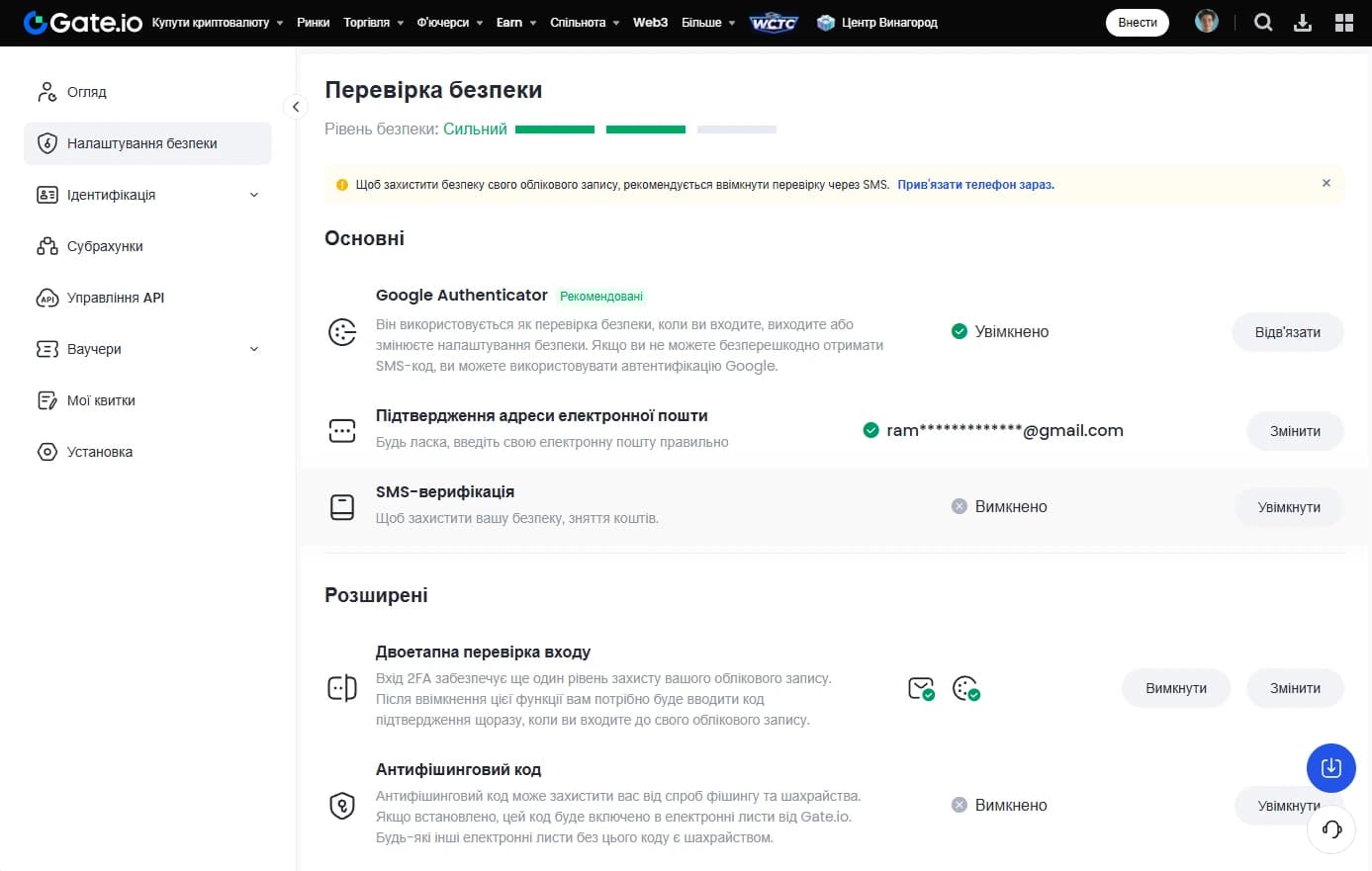Select Налаштування безпеки in sidebar
1372x871 pixels.
click(x=147, y=143)
